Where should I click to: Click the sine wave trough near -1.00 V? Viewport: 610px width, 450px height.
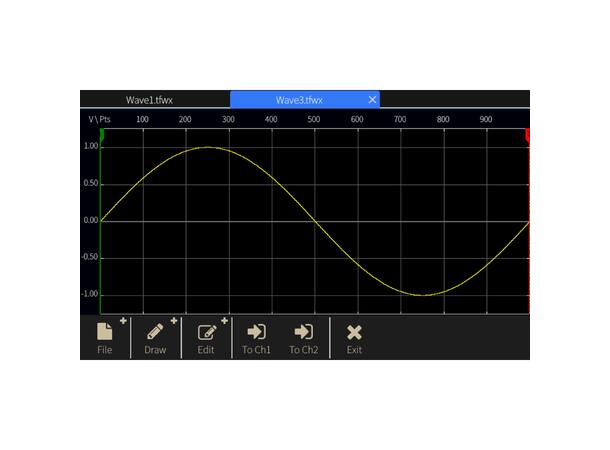(x=423, y=295)
